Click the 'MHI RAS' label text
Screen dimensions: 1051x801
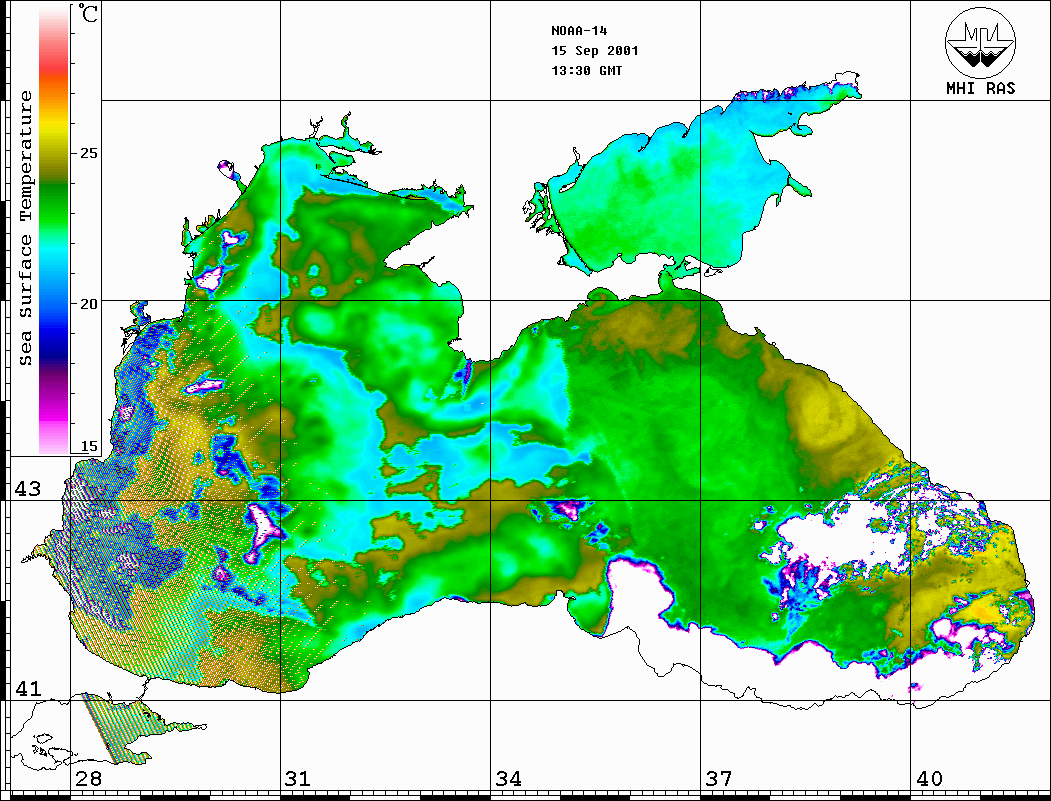(981, 88)
